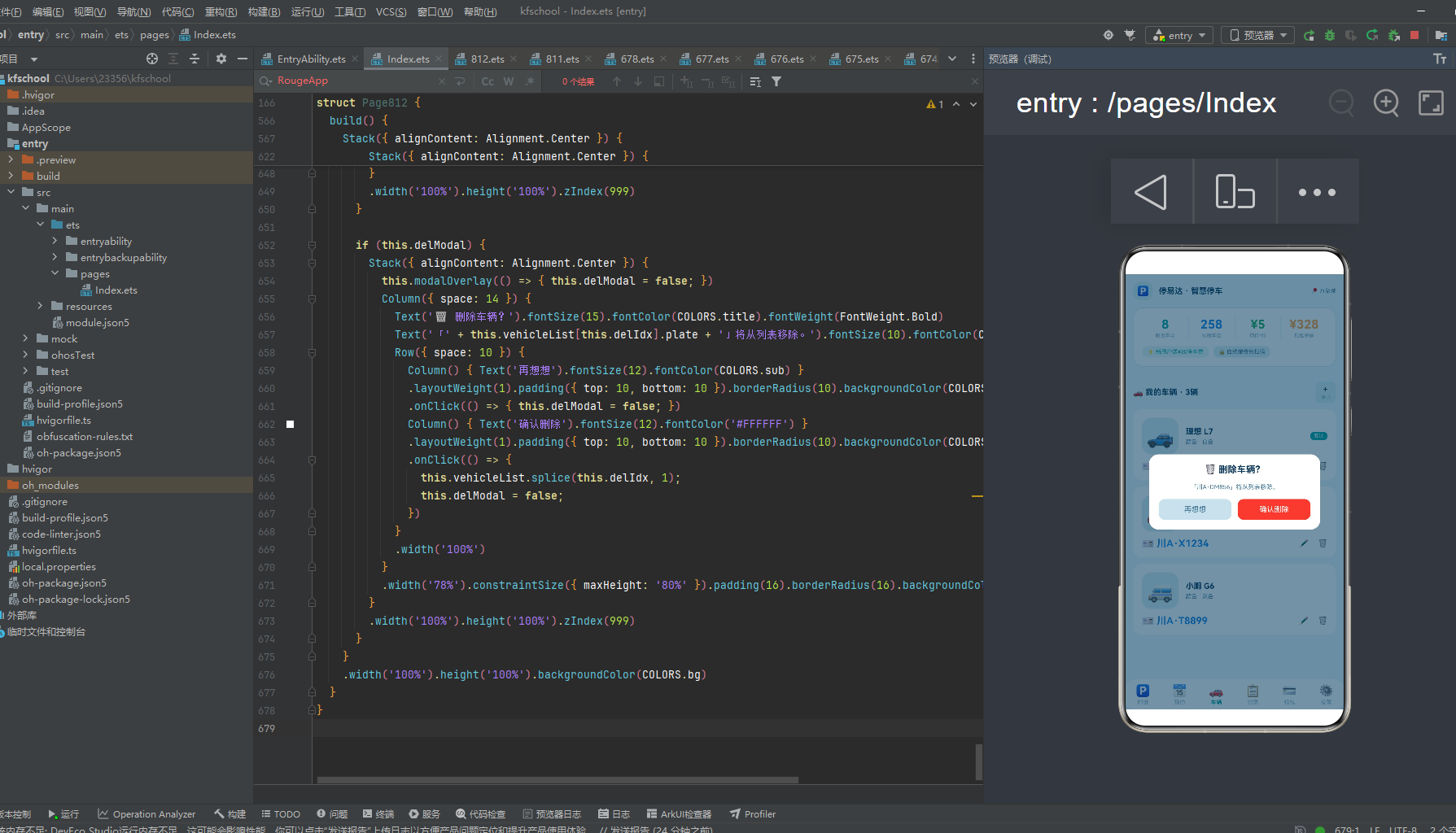Click the red Stop button
The height and width of the screenshot is (833, 1456).
coord(1414,35)
